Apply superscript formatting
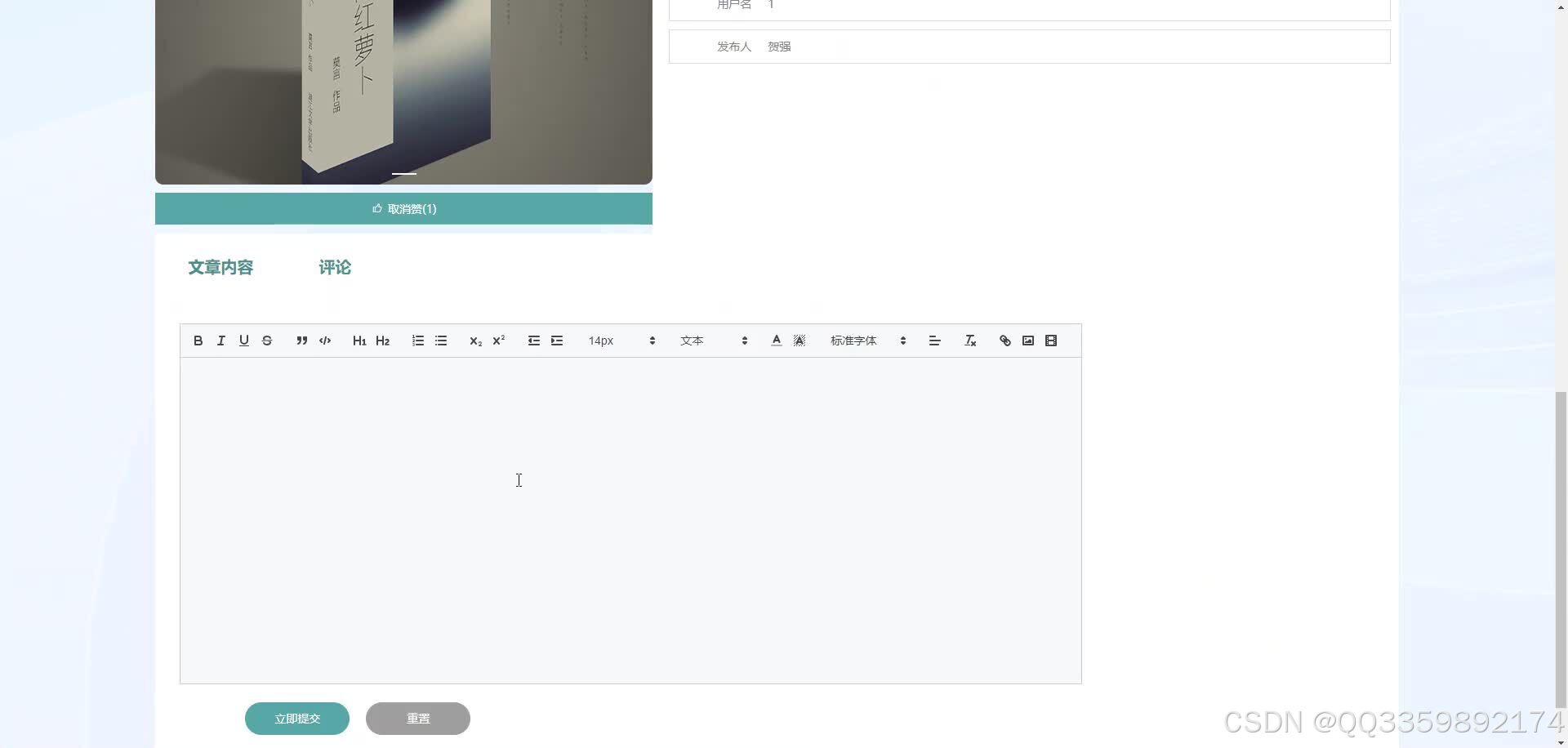Viewport: 1568px width, 748px height. click(498, 341)
